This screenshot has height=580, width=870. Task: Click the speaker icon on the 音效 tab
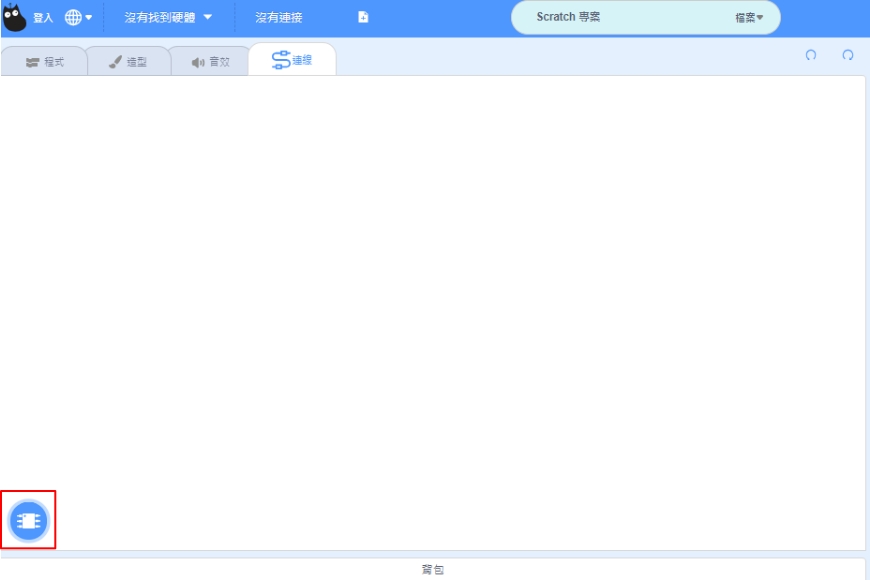pyautogui.click(x=197, y=62)
